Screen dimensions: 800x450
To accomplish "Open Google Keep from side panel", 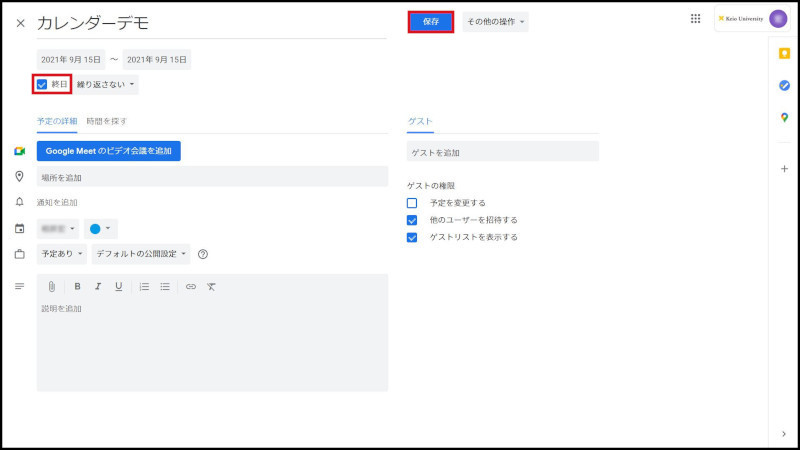I will tap(784, 54).
